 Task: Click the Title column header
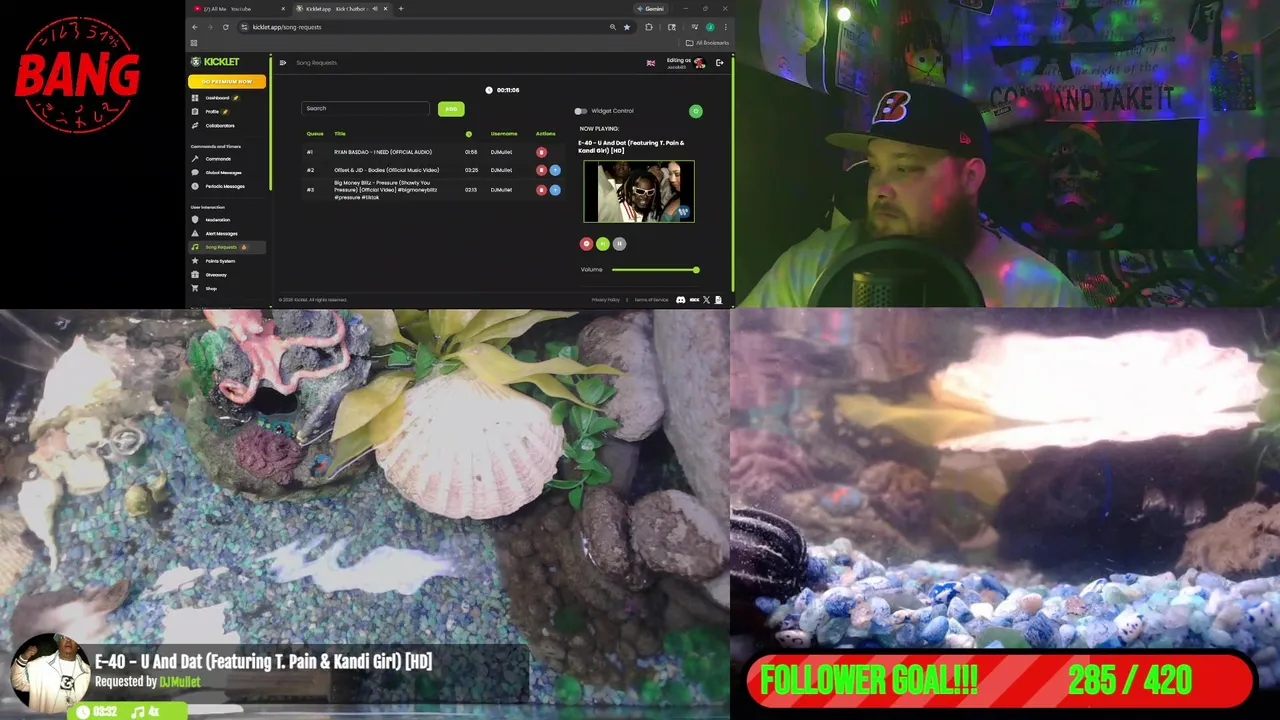[x=340, y=134]
